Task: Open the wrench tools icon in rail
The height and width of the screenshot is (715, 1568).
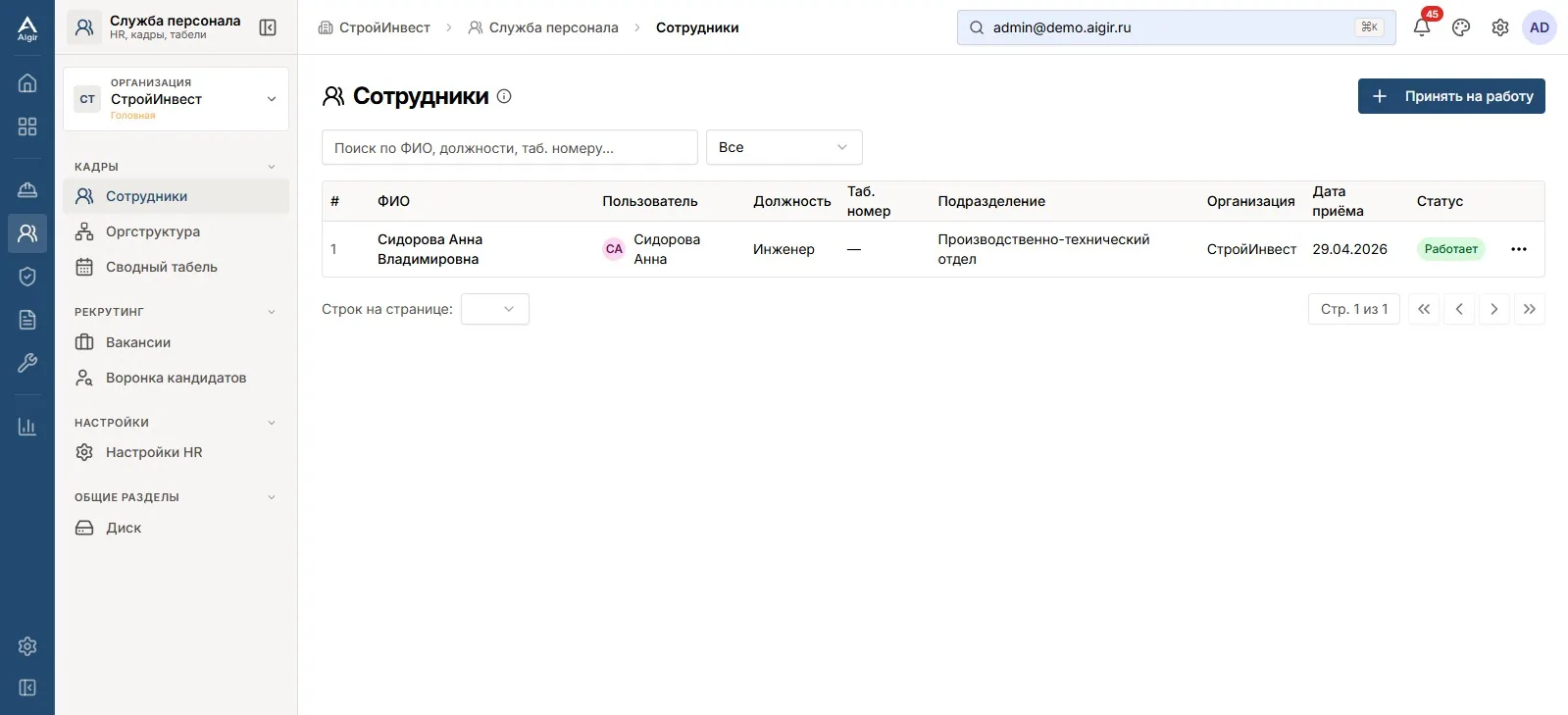Action: click(x=27, y=363)
